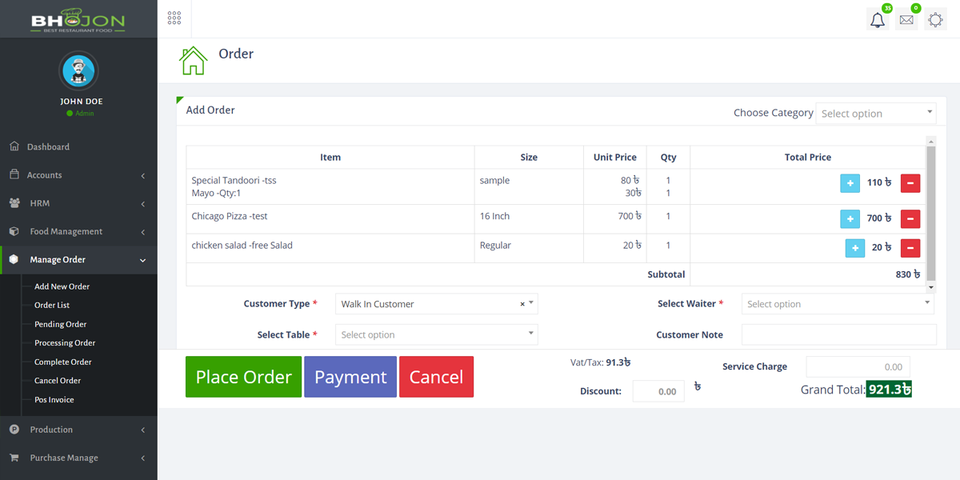960x480 pixels.
Task: Open the Select Table dropdown
Action: 436,335
